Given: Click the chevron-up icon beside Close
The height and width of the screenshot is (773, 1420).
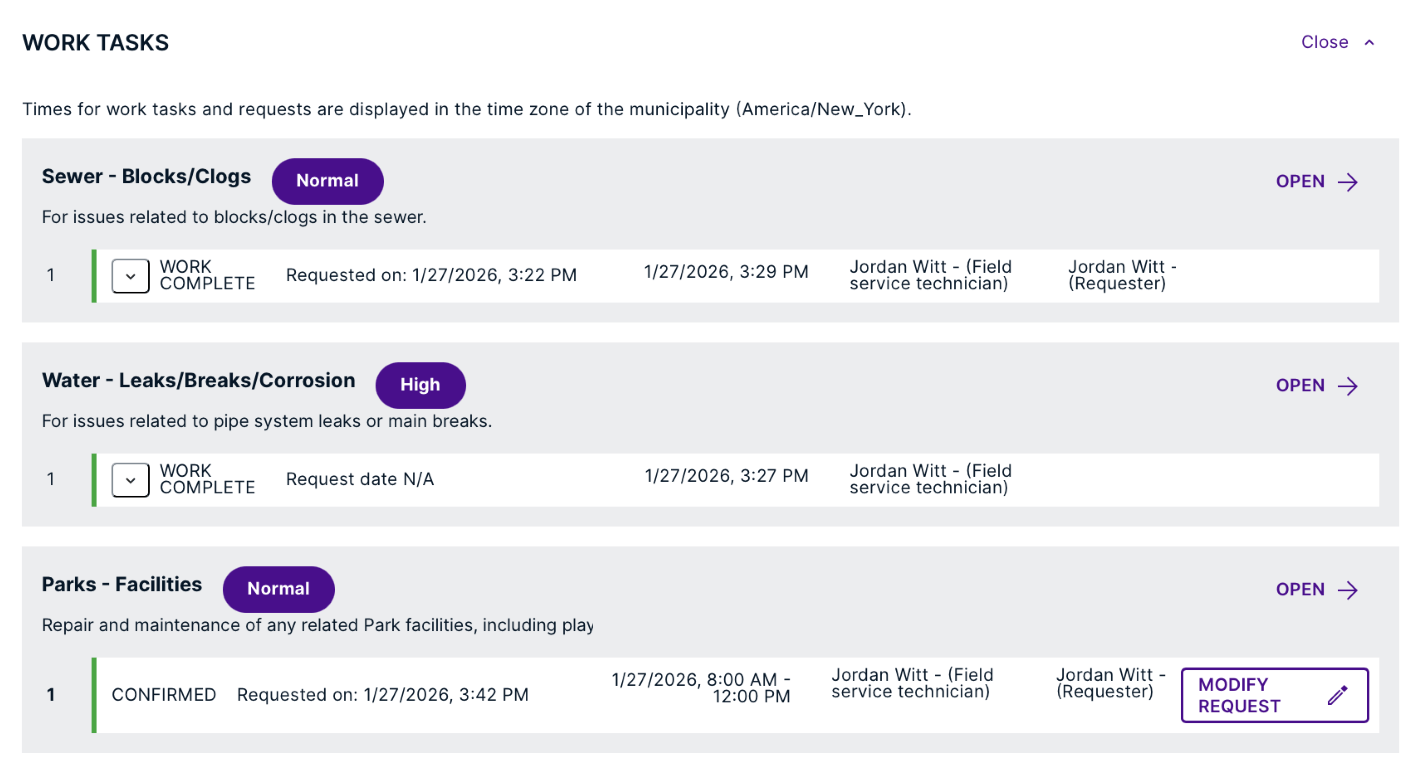Looking at the screenshot, I should (1370, 42).
